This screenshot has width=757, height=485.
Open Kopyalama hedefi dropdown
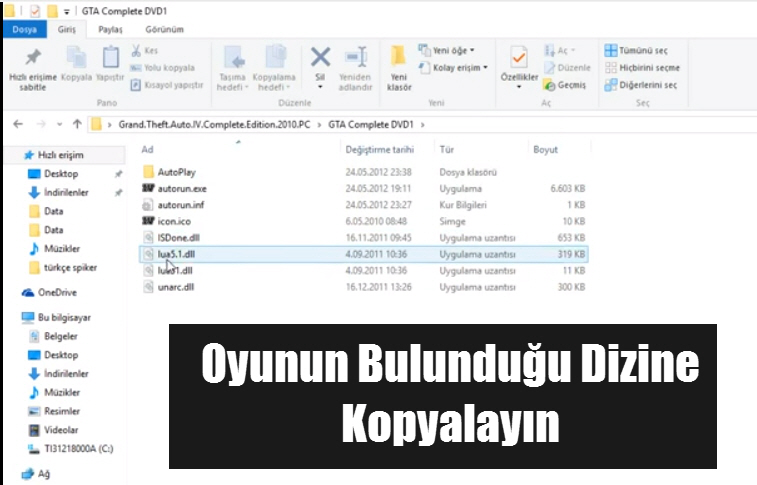pyautogui.click(x=274, y=69)
